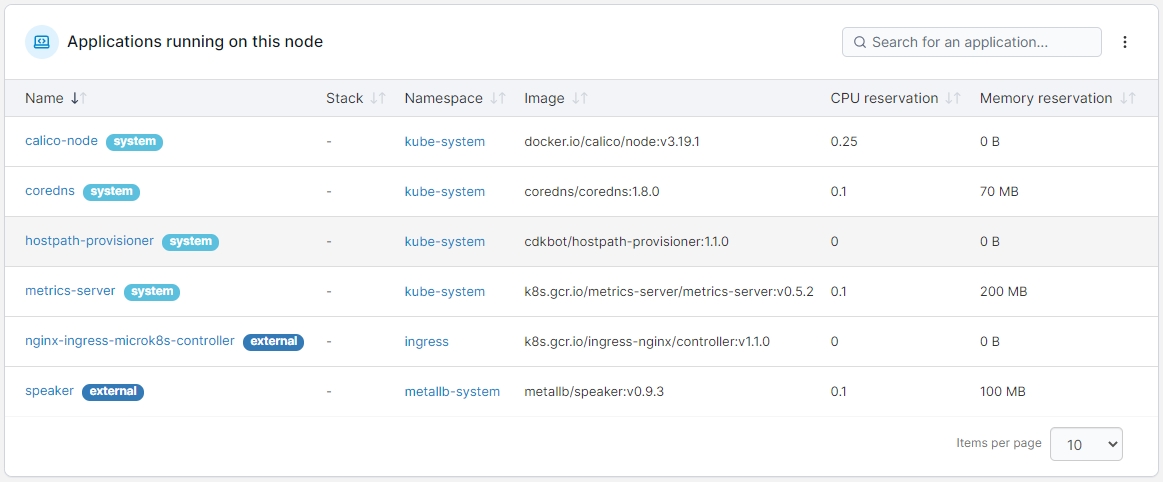Open nginx-ingress-microk8s-controller application
Viewport: 1163px width, 482px height.
129,341
